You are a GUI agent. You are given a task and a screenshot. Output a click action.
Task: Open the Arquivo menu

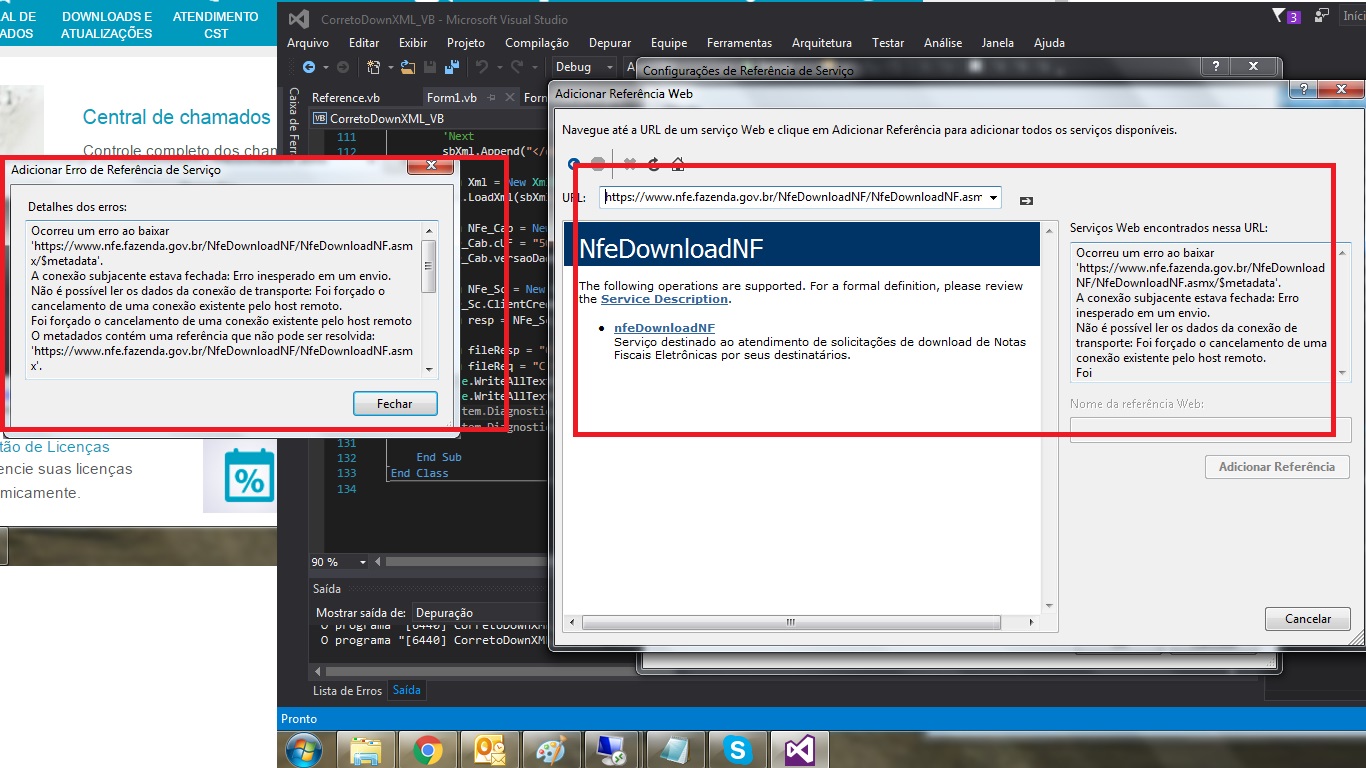coord(308,43)
